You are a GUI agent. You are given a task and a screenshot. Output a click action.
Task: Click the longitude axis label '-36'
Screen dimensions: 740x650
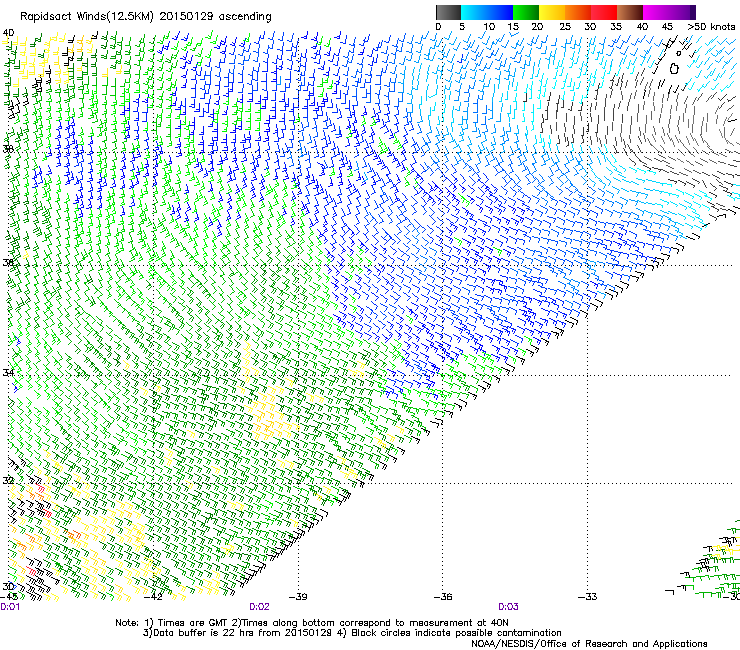pyautogui.click(x=443, y=596)
